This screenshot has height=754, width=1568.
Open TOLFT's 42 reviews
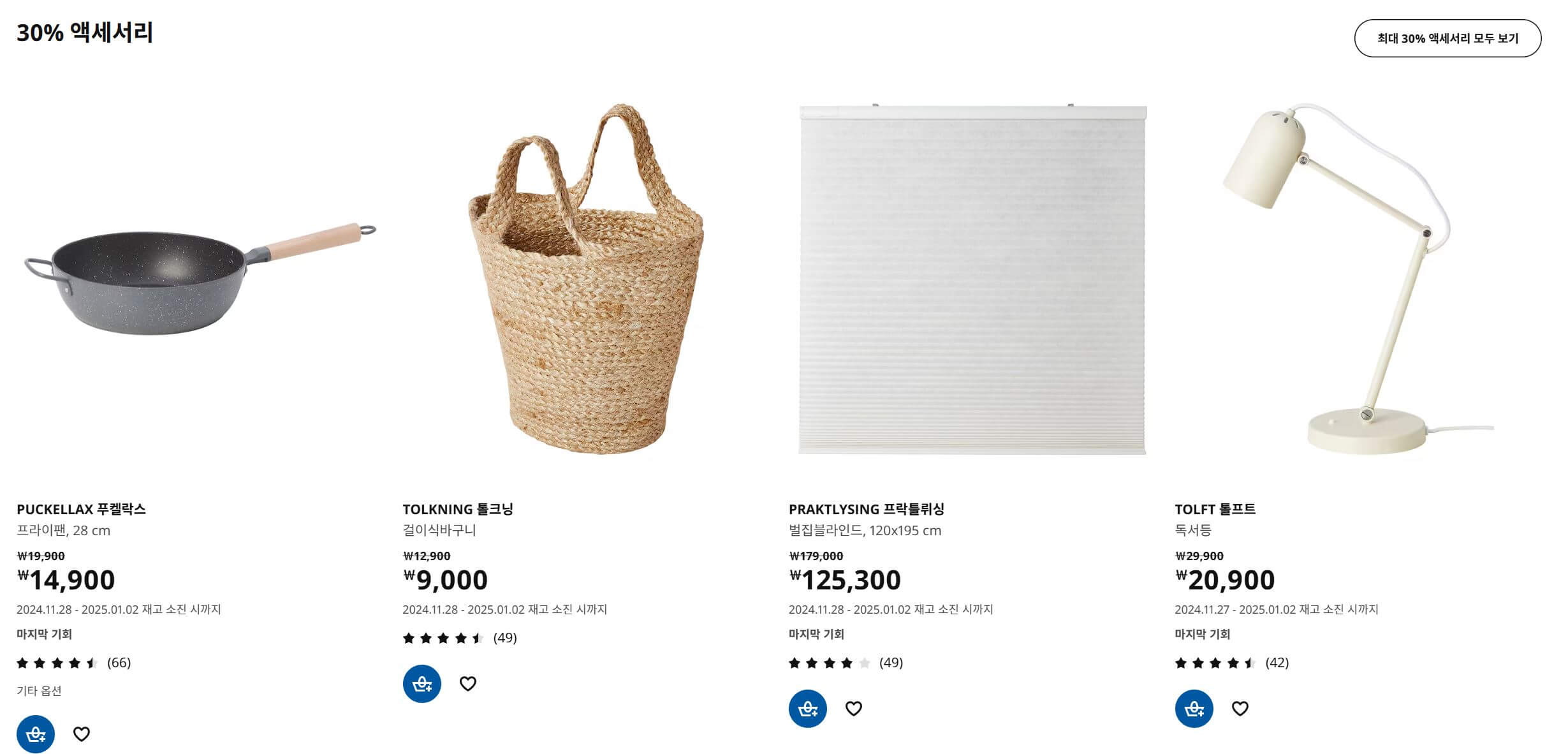tap(1231, 663)
